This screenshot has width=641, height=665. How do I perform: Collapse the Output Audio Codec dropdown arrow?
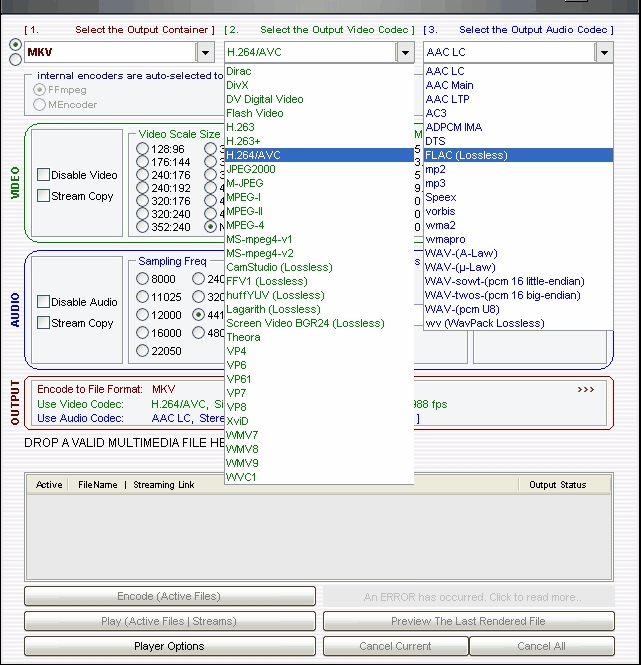tap(604, 53)
